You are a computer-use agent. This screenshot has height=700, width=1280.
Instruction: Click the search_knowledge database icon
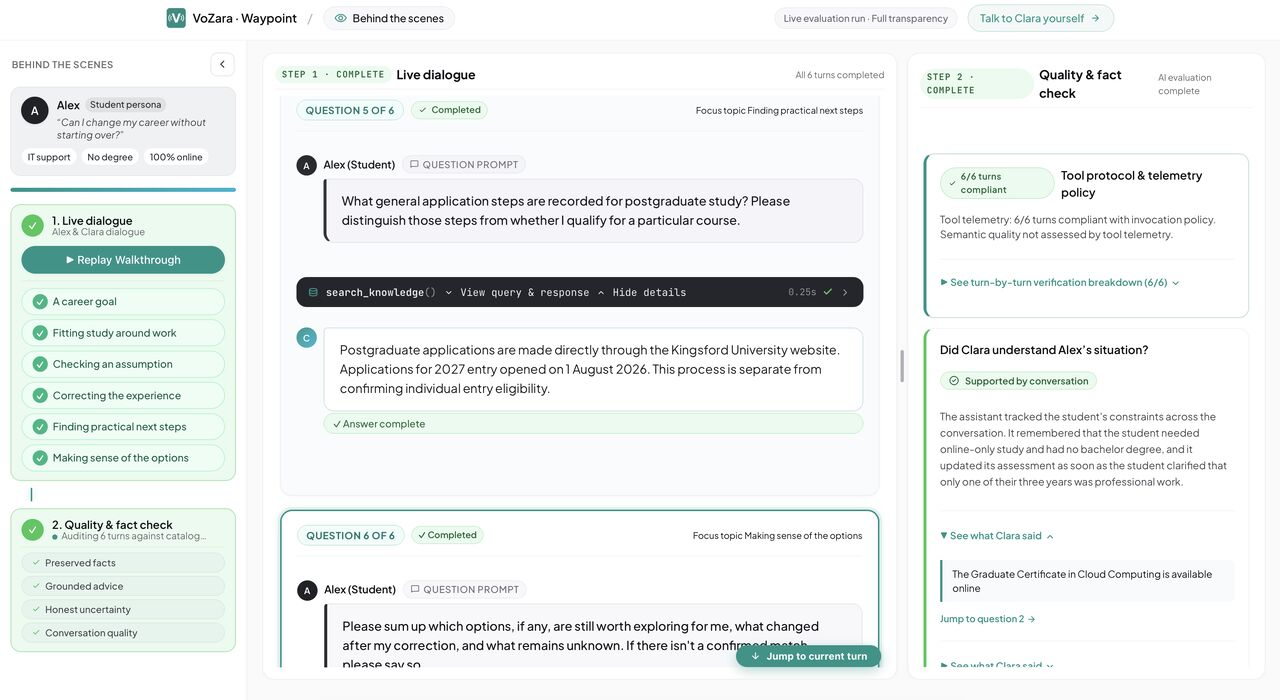[x=313, y=292]
